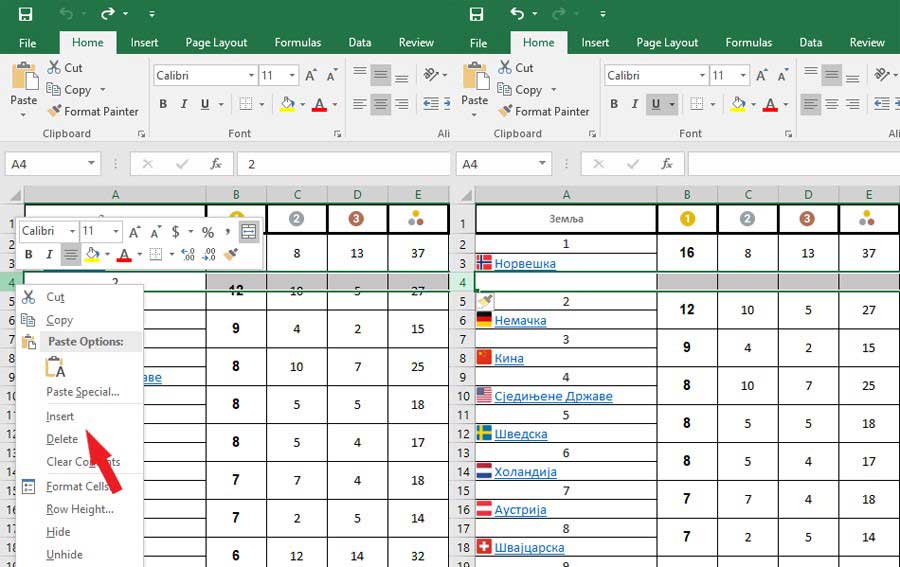The image size is (900, 567).
Task: Click the Save icon in right window
Action: point(476,14)
